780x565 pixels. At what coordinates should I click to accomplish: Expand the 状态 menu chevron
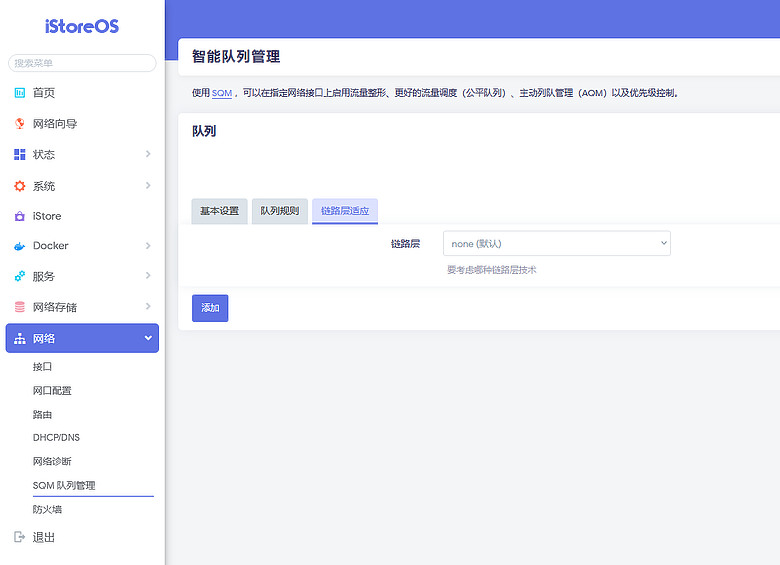148,154
